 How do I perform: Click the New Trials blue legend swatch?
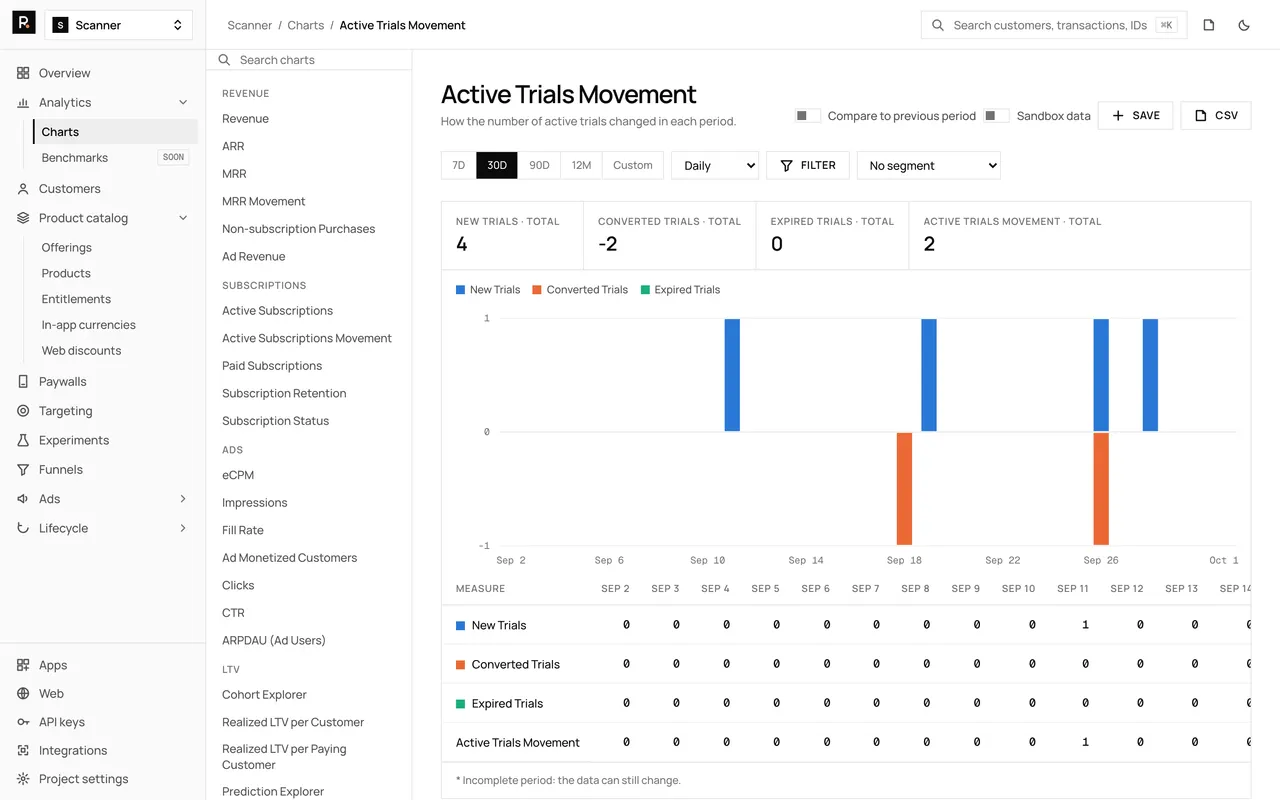click(x=461, y=290)
